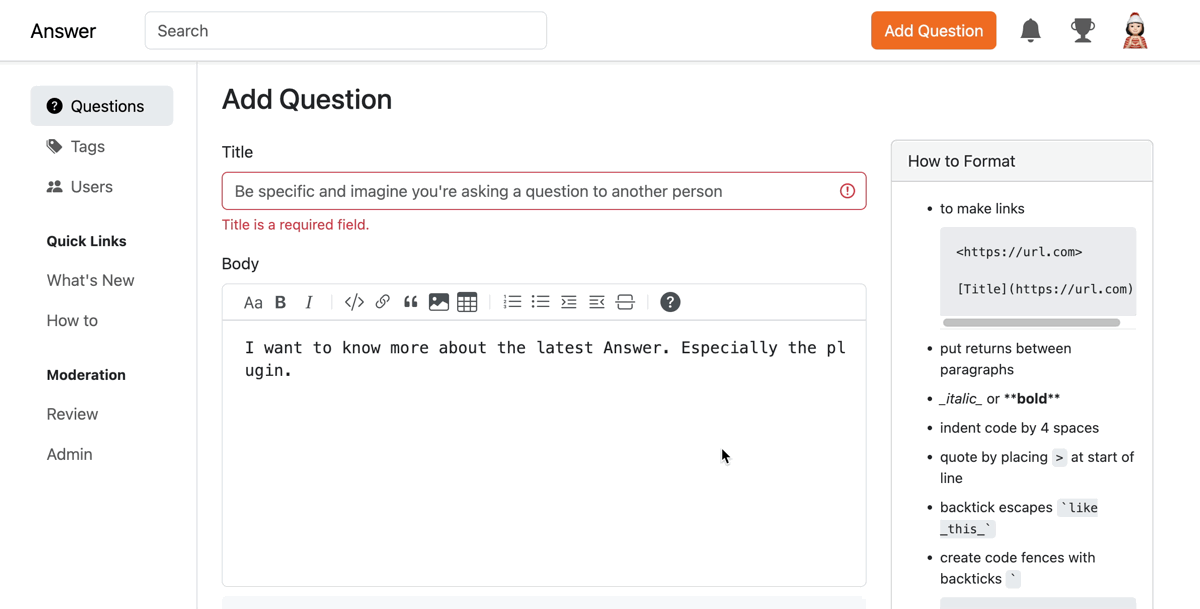Insert a code block
Image resolution: width=1200 pixels, height=609 pixels.
click(354, 301)
